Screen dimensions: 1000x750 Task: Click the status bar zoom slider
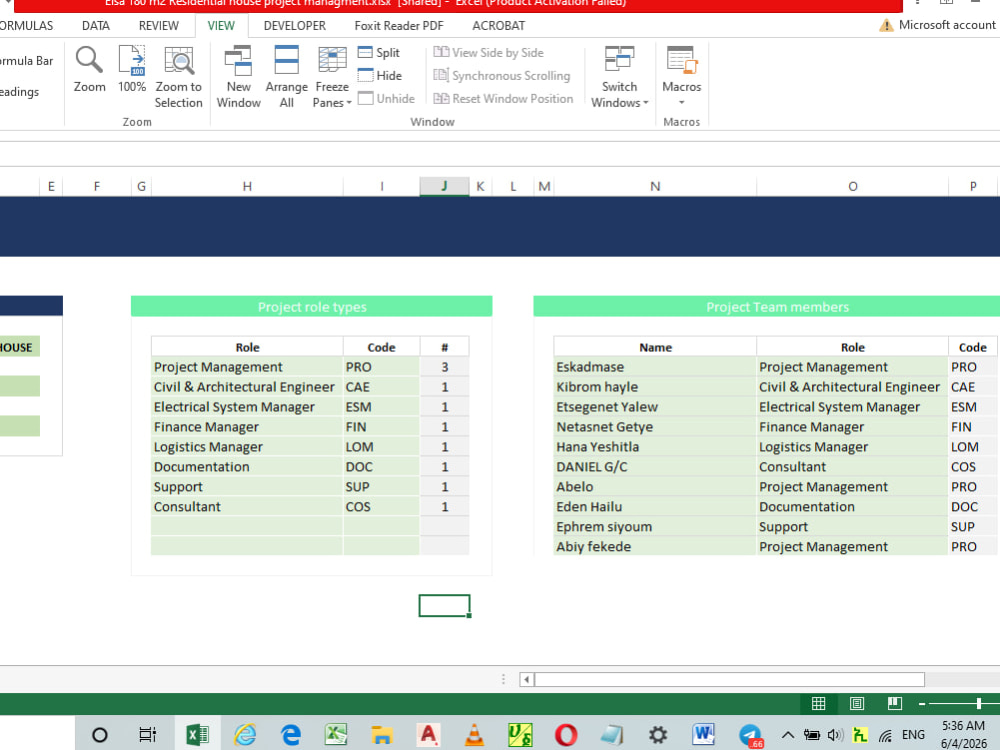pos(978,703)
